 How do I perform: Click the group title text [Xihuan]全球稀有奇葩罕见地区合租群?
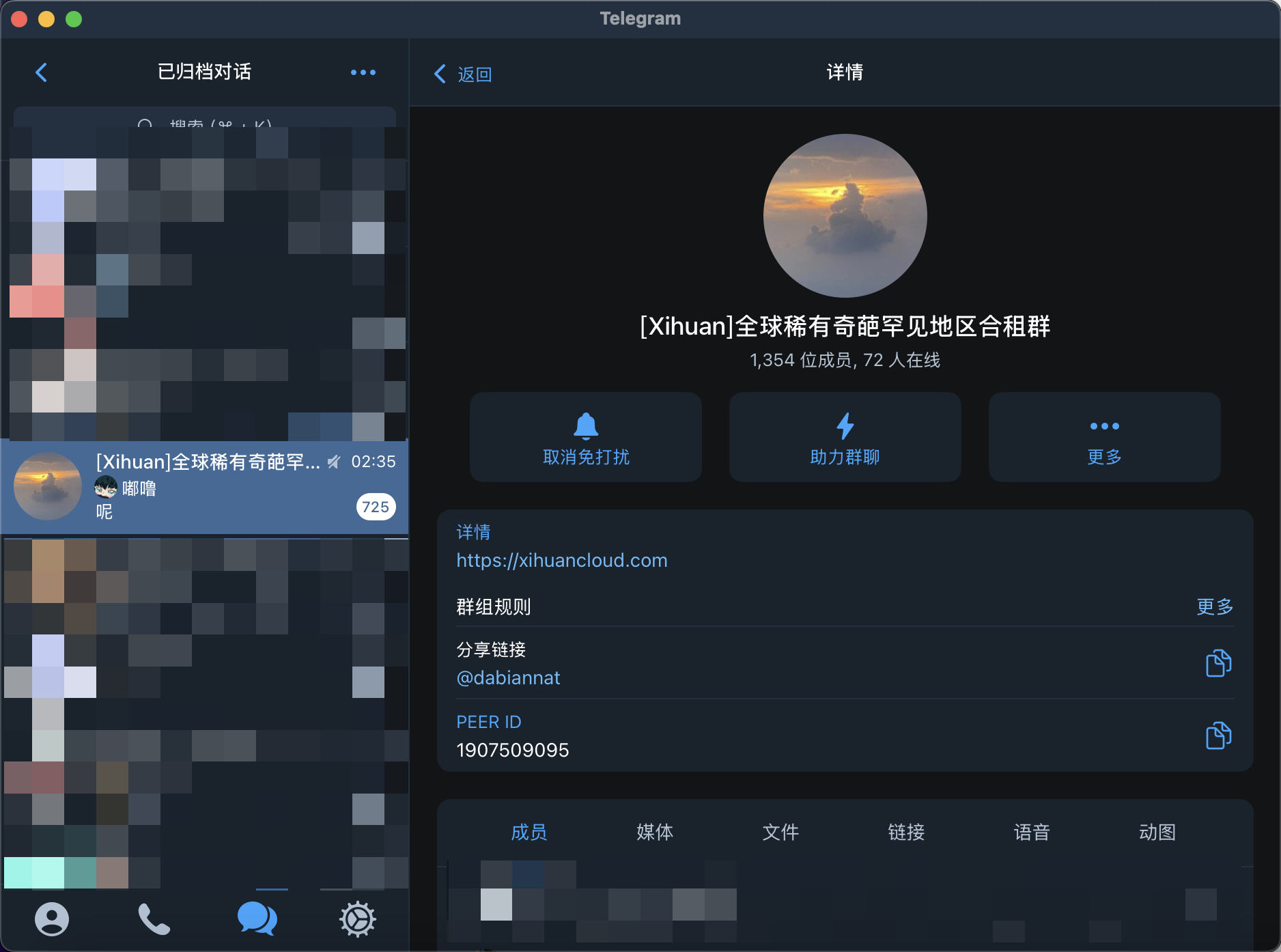point(845,326)
